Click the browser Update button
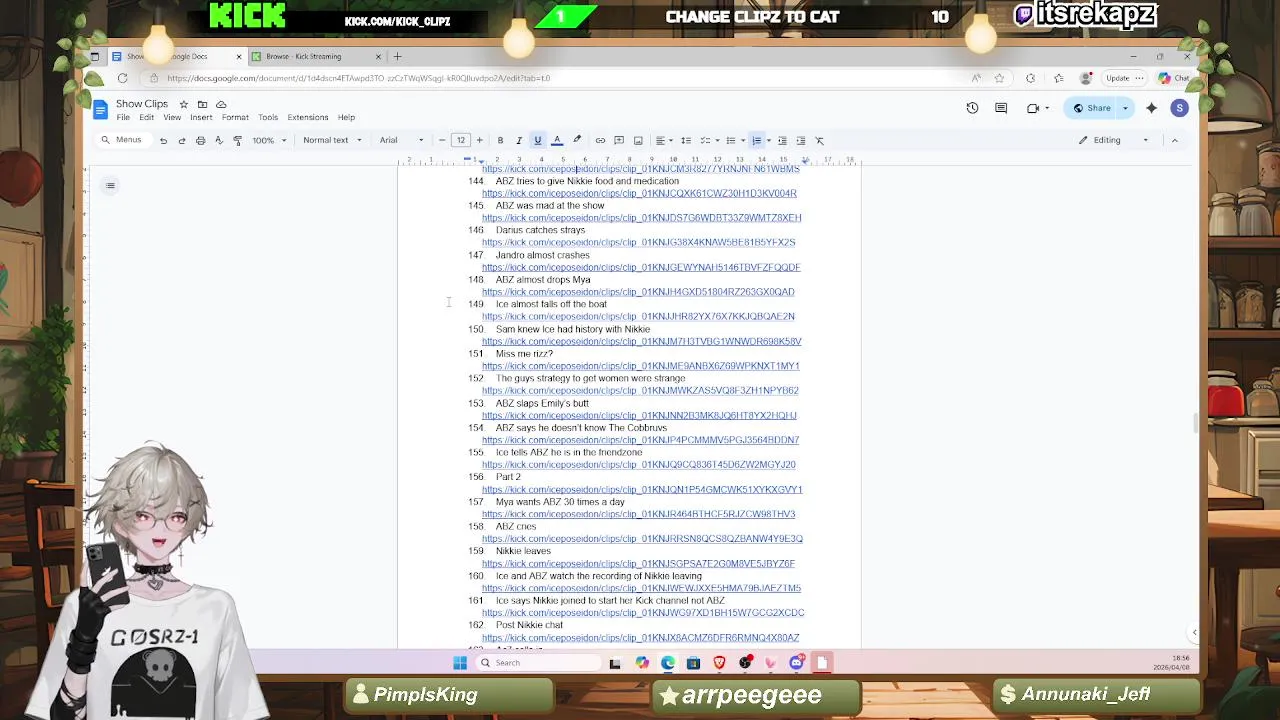The image size is (1280, 720). (x=1122, y=78)
